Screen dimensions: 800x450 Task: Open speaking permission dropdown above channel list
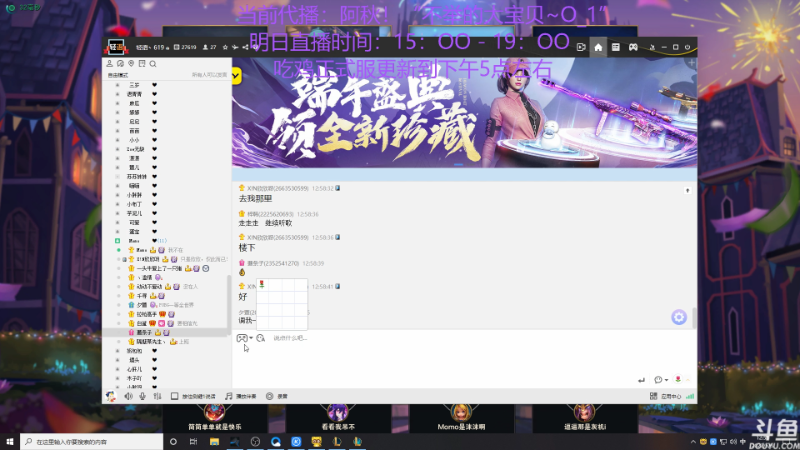tap(210, 75)
